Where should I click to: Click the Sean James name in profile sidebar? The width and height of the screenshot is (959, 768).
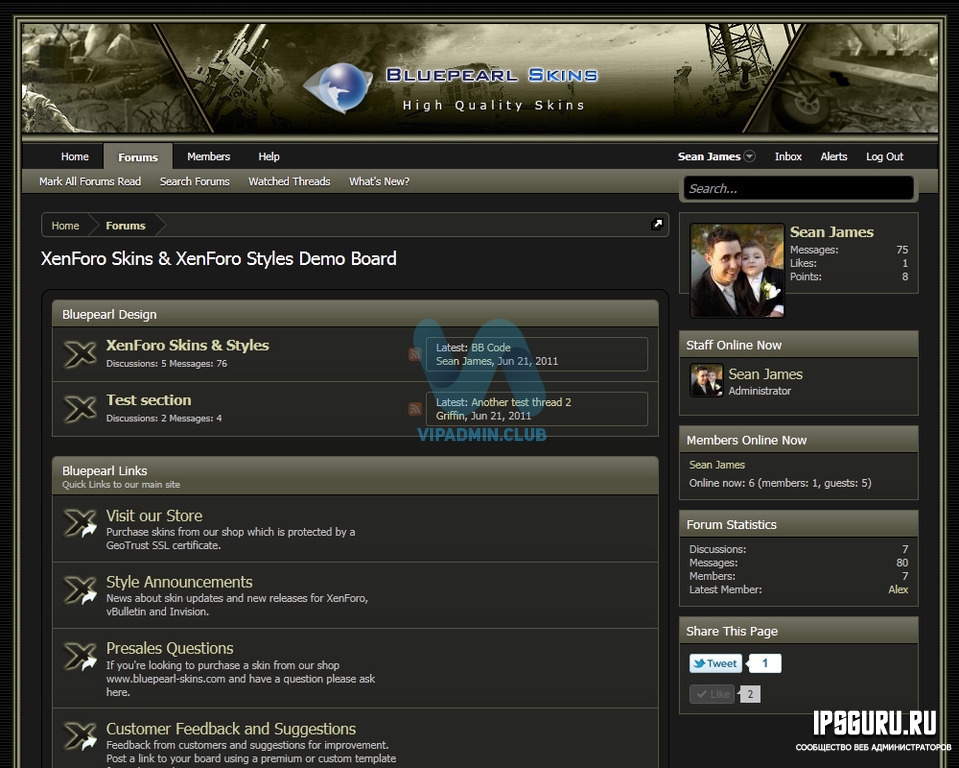click(x=831, y=232)
